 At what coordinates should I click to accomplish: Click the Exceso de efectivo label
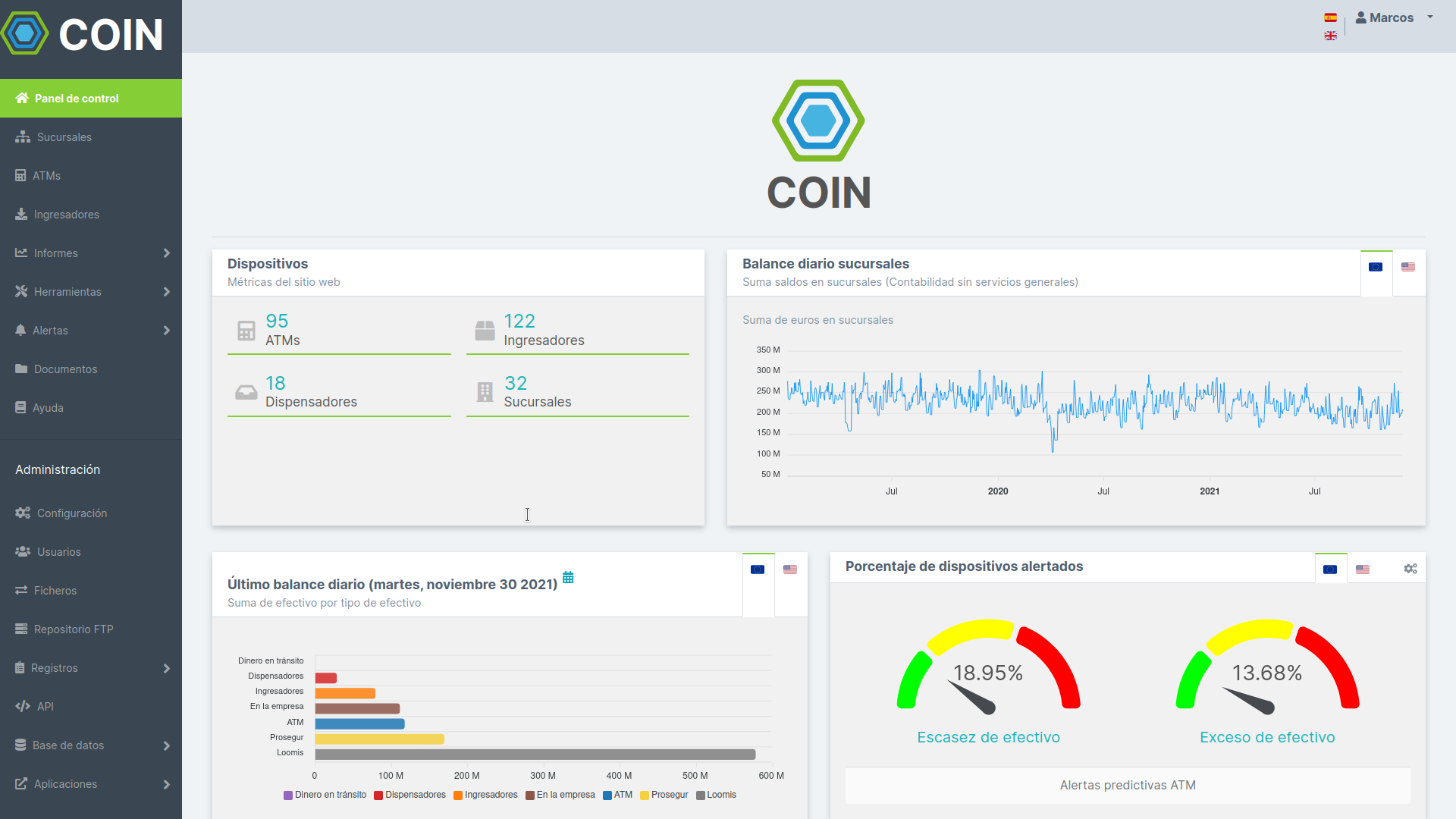pyautogui.click(x=1267, y=737)
